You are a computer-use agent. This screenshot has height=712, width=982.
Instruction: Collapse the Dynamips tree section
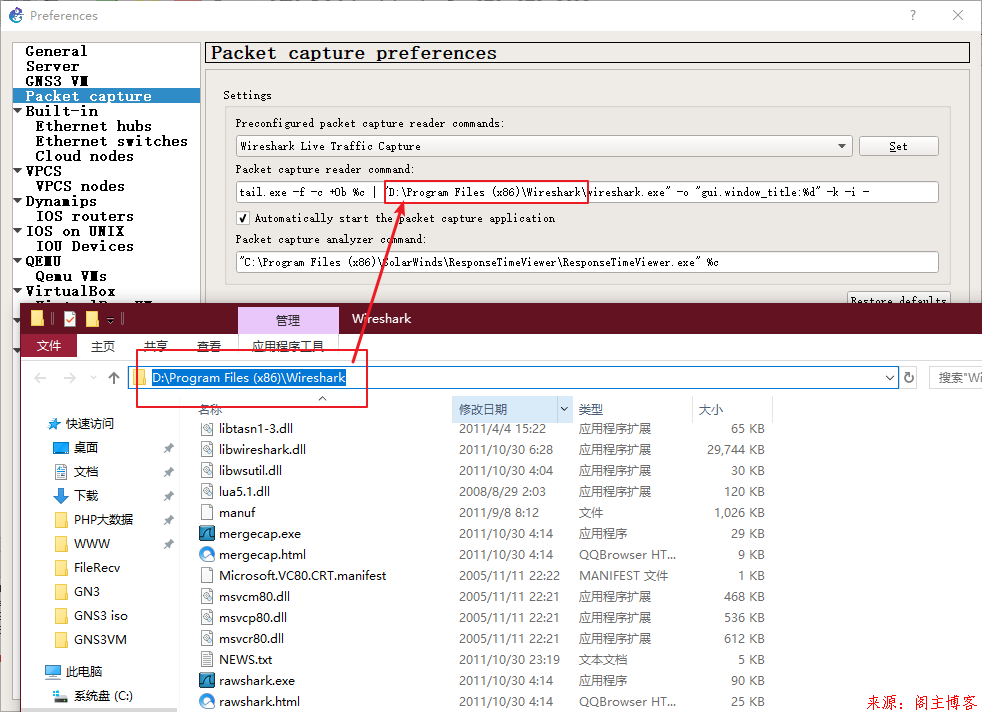pyautogui.click(x=18, y=200)
